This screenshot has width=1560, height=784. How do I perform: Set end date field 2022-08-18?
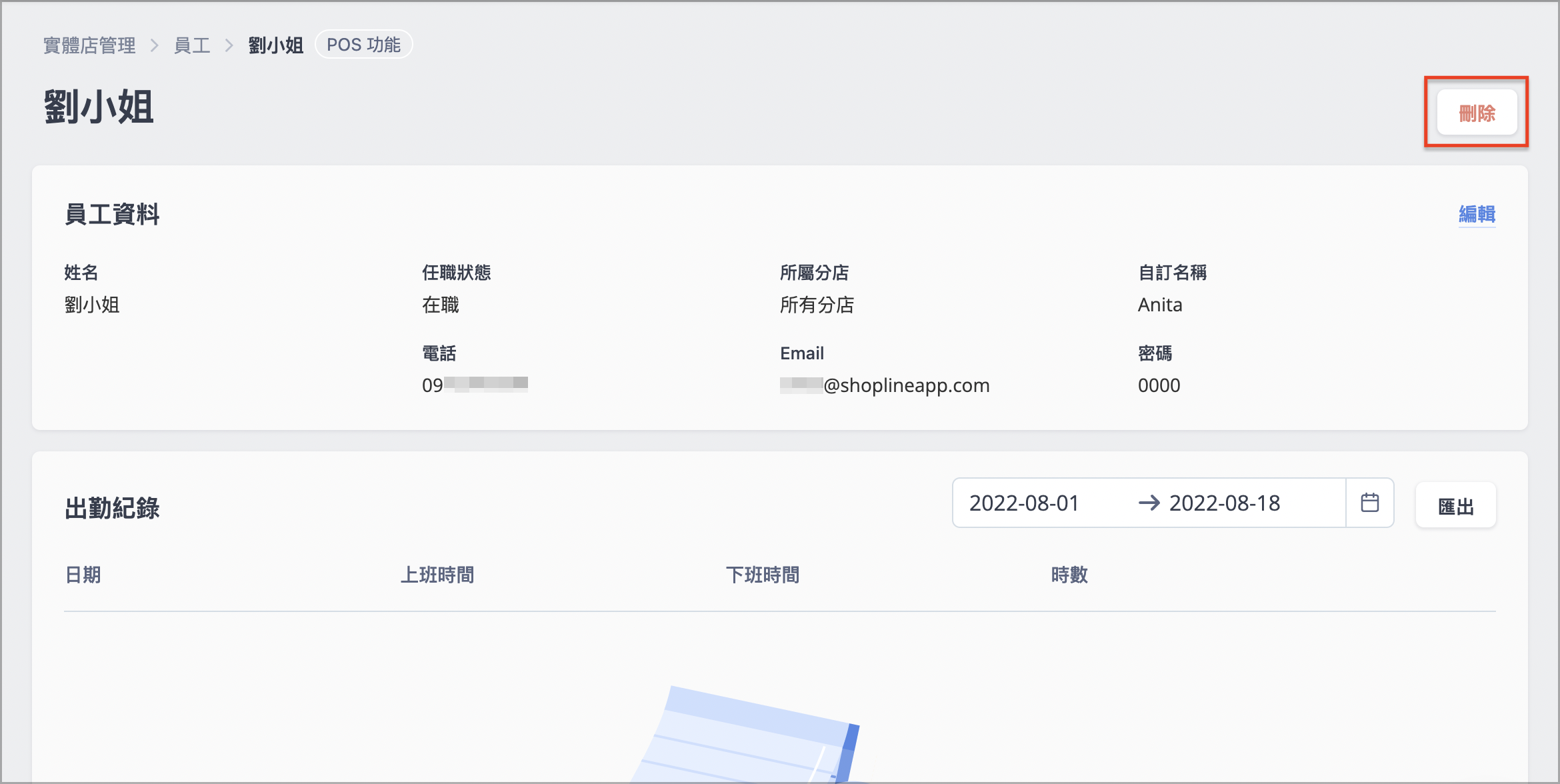tap(1224, 503)
